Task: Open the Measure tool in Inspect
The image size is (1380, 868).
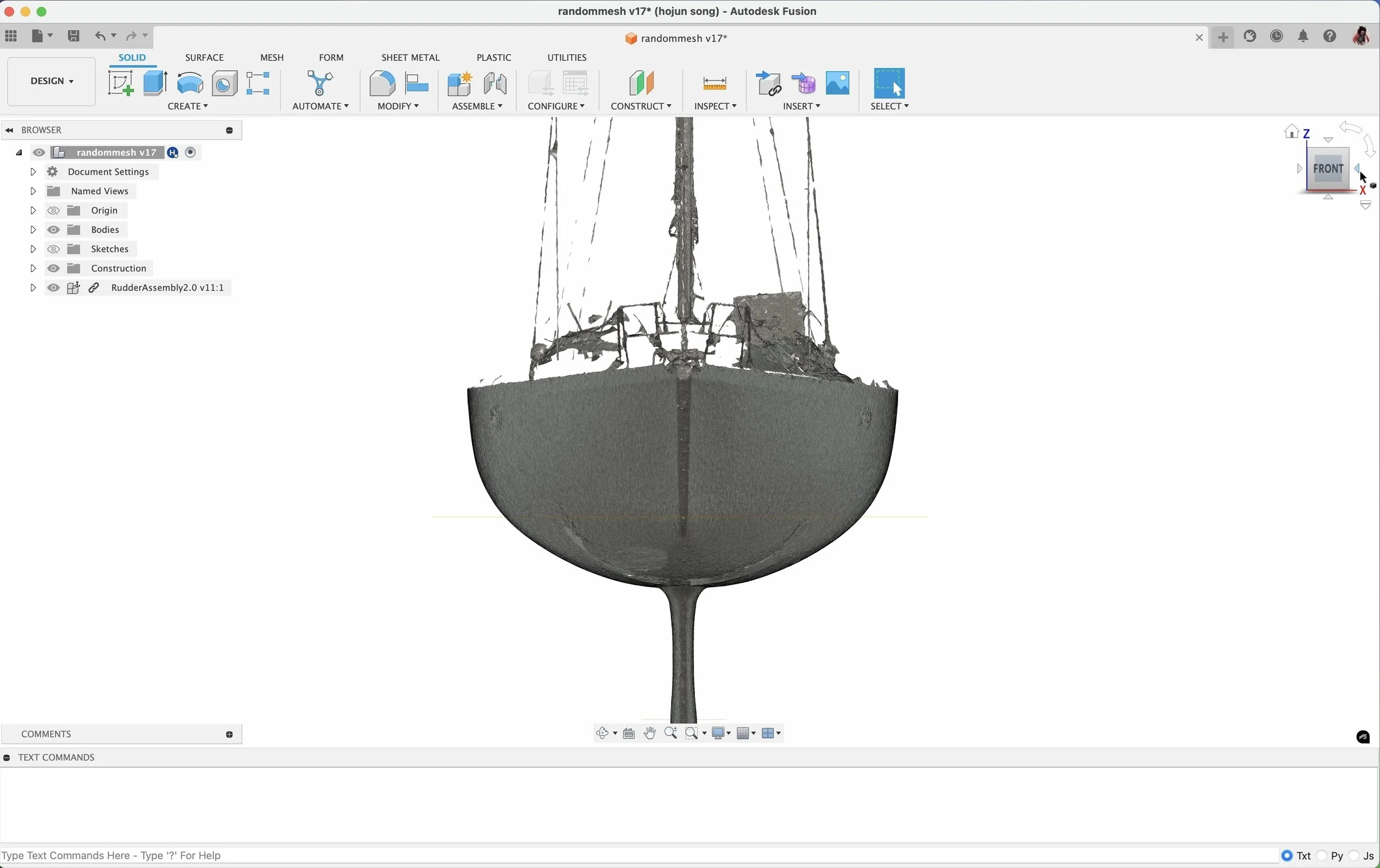Action: 714,84
